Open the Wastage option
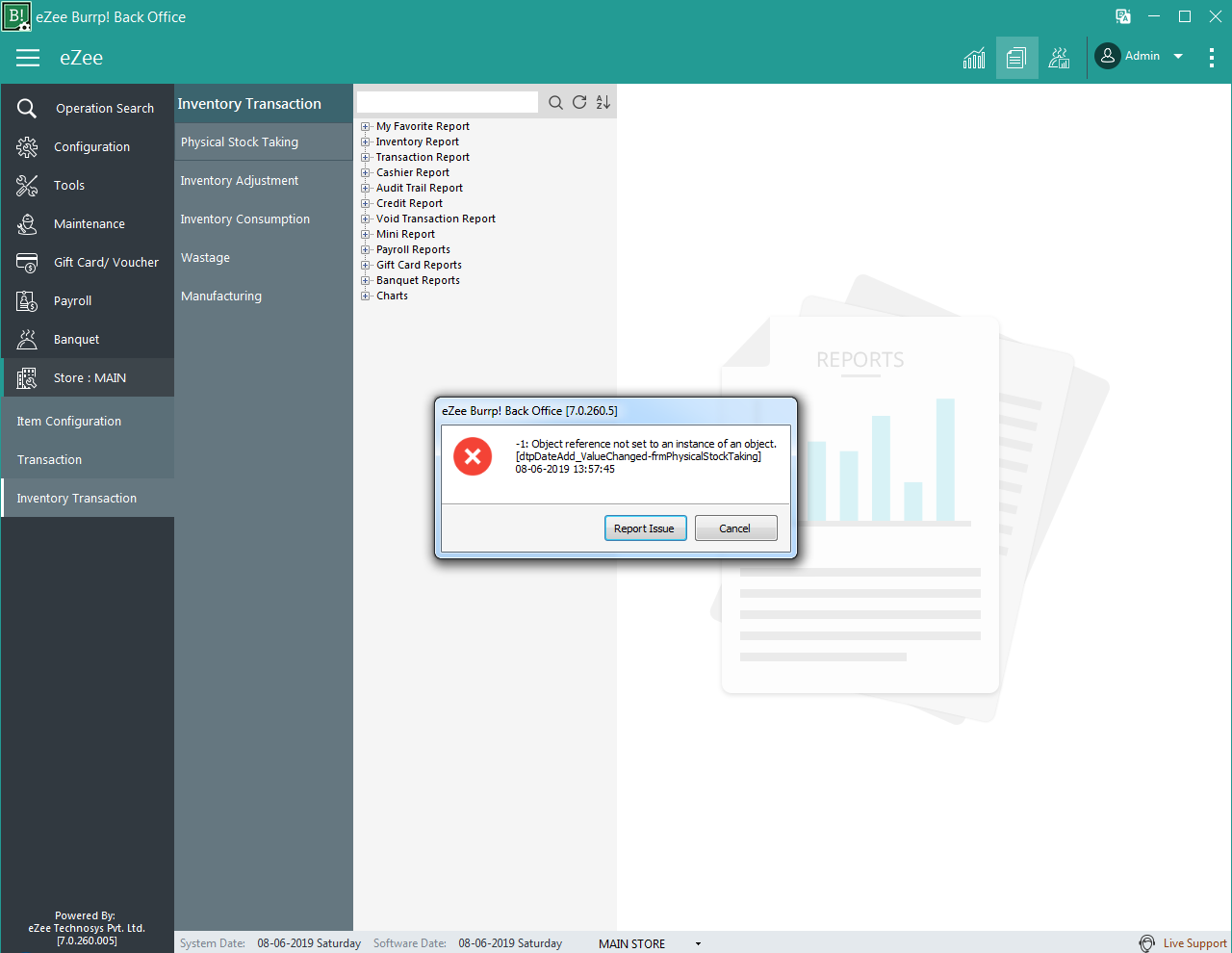 pos(264,257)
